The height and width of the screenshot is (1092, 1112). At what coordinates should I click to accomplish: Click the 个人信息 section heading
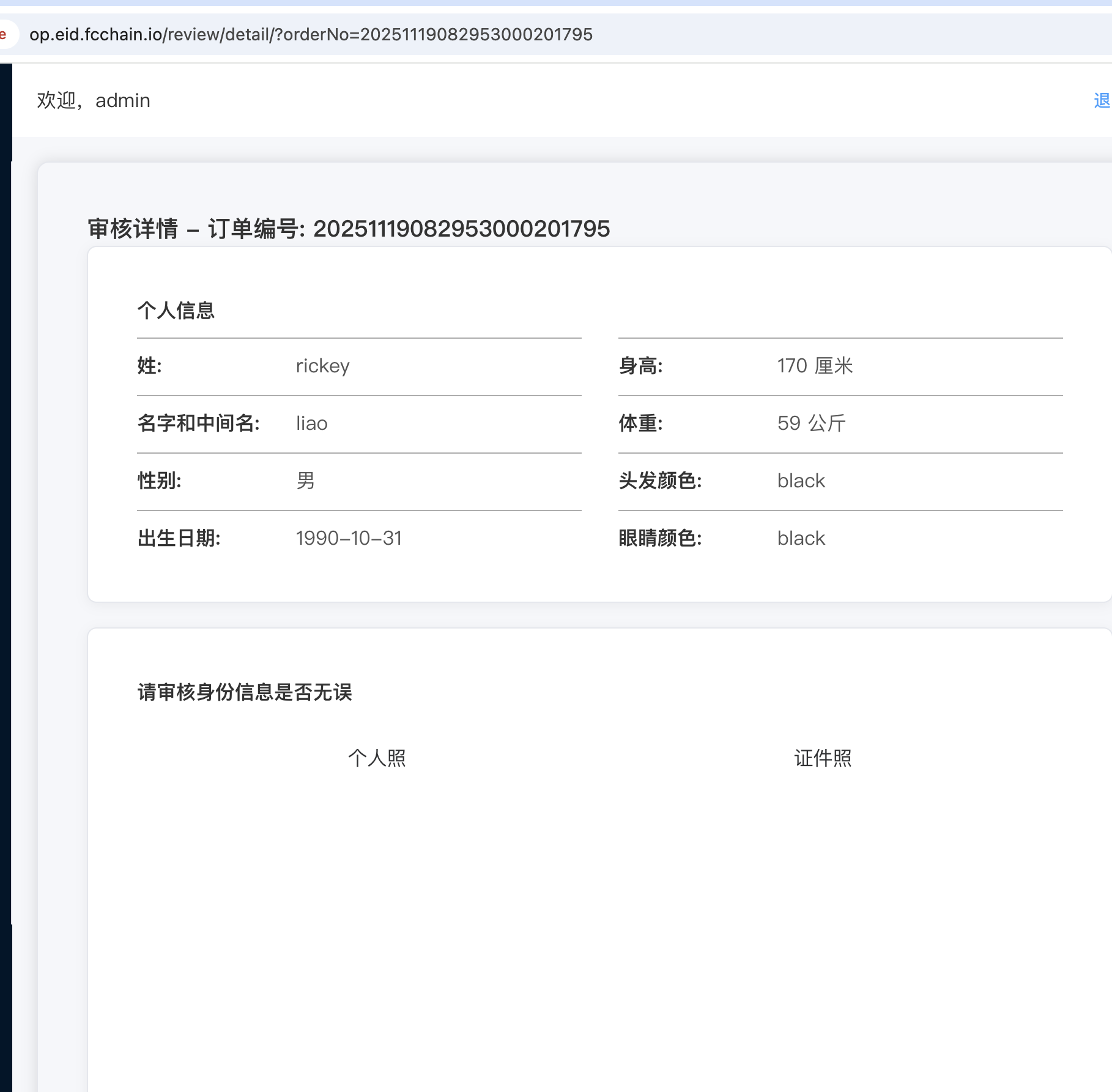pos(176,311)
